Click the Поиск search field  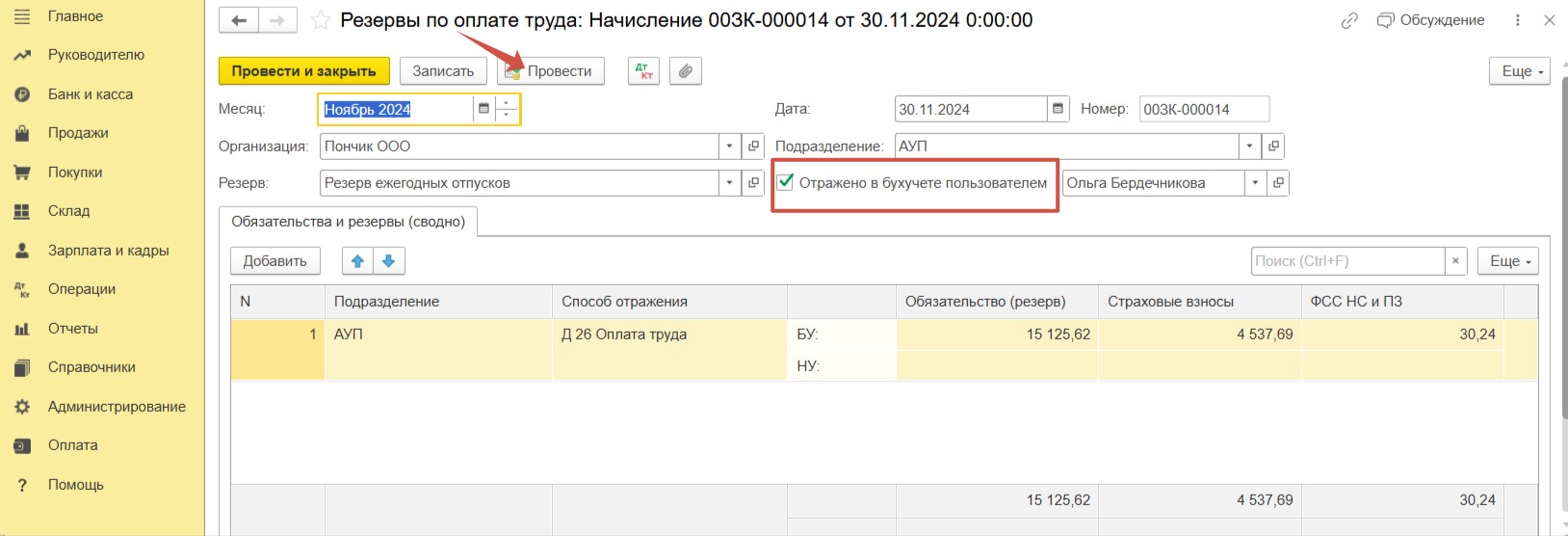point(1348,260)
